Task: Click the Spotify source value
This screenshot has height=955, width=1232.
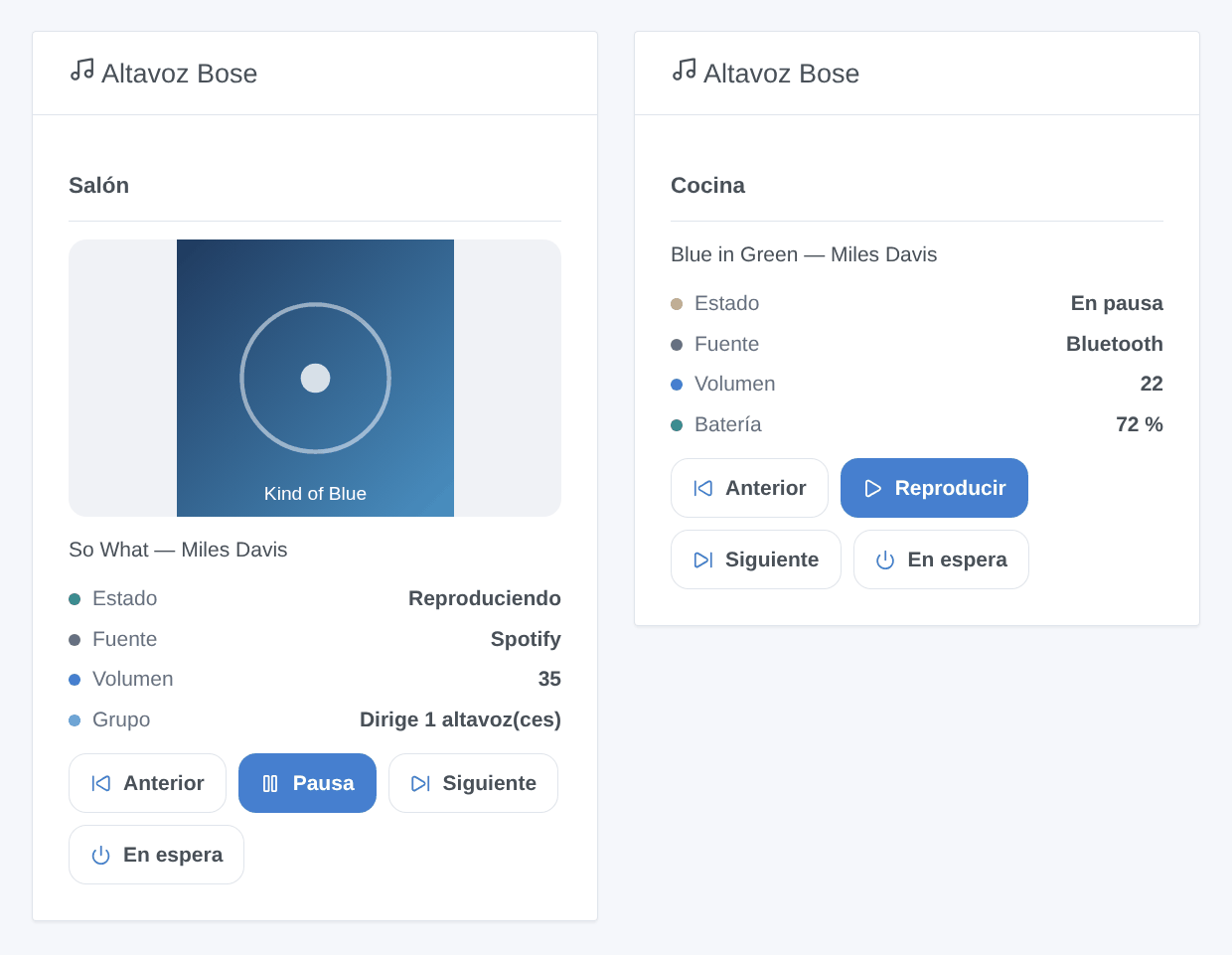Action: (x=526, y=639)
